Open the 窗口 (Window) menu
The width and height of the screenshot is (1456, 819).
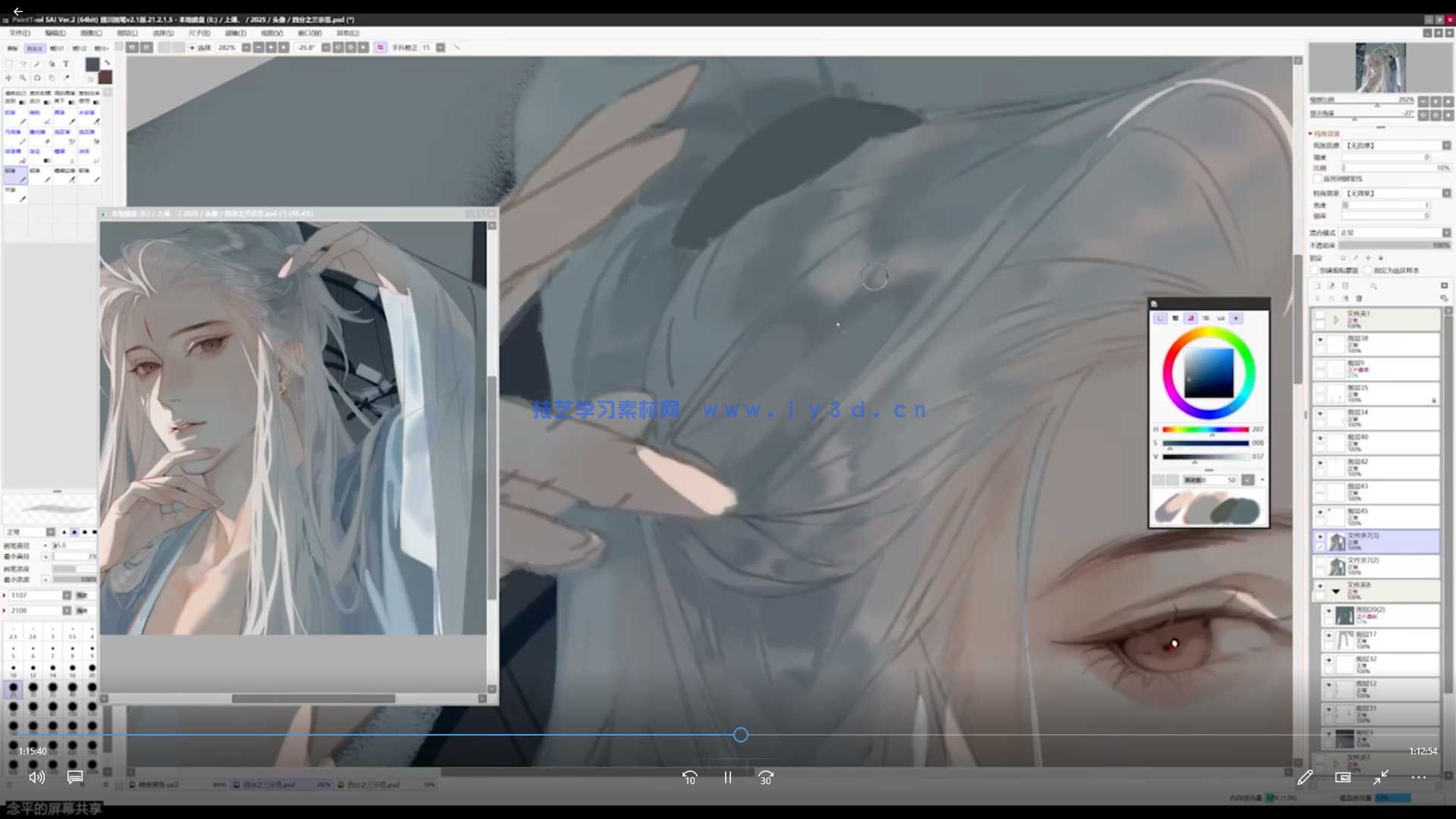[x=309, y=33]
